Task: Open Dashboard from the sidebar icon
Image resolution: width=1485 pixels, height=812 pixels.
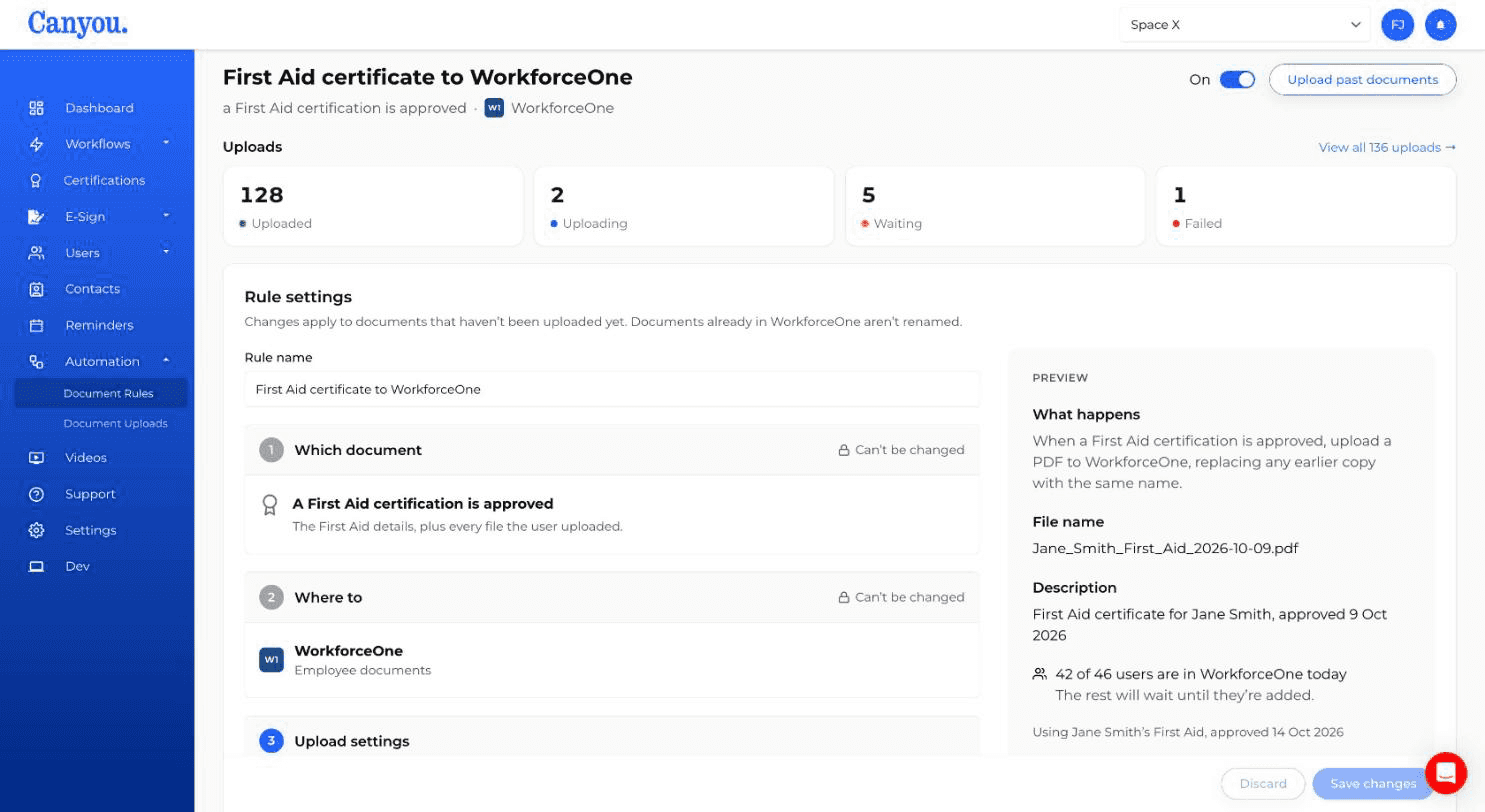Action: pyautogui.click(x=36, y=108)
